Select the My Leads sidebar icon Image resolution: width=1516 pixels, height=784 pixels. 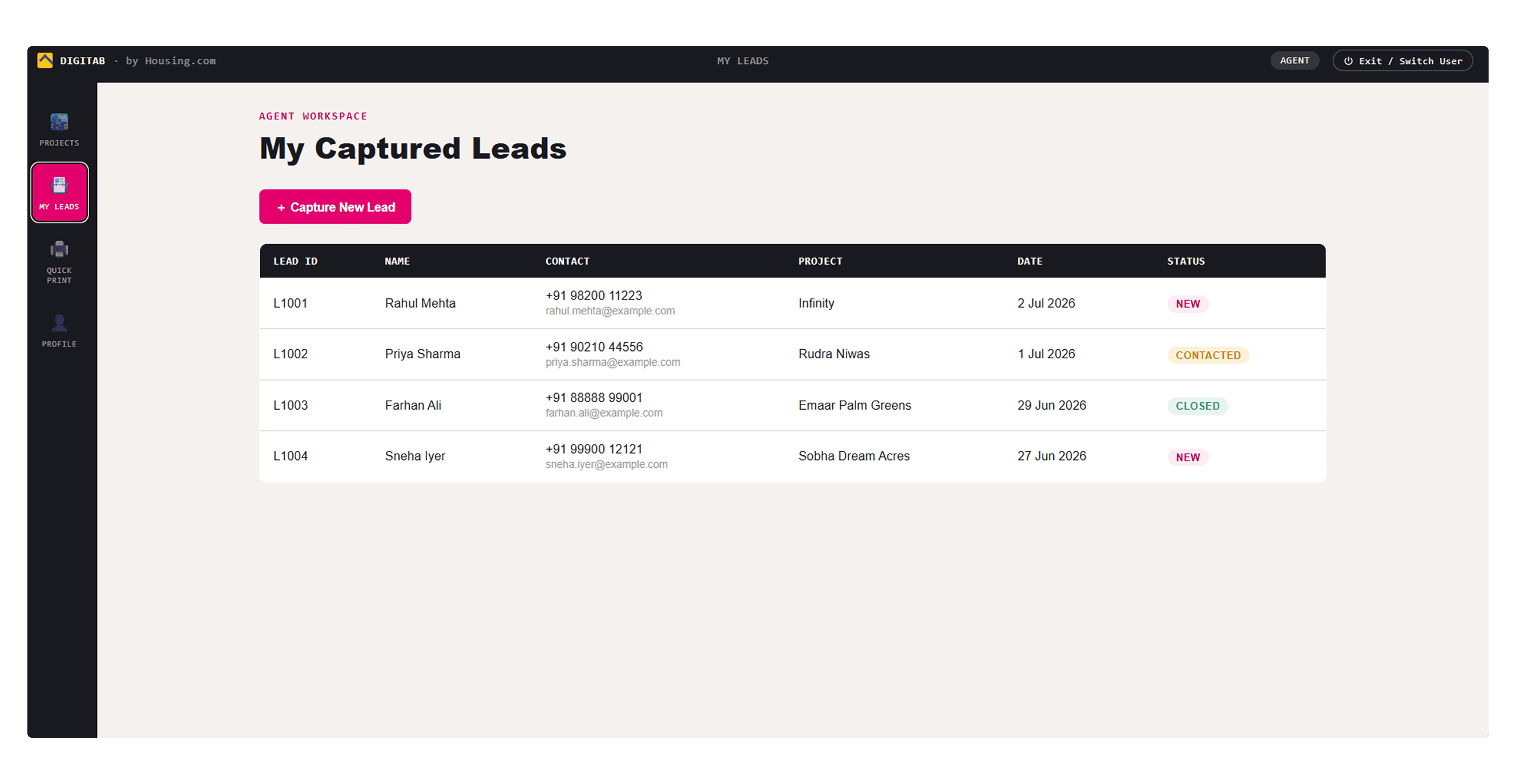pos(59,185)
